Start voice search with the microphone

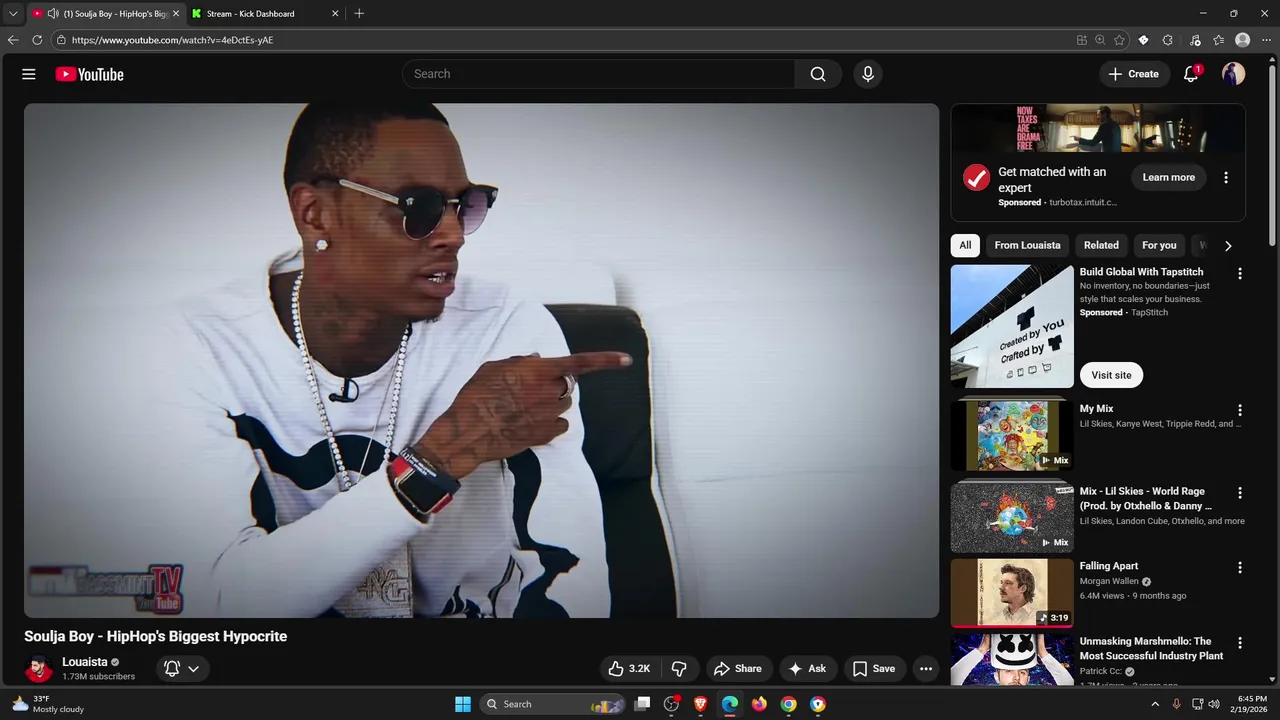coord(868,74)
